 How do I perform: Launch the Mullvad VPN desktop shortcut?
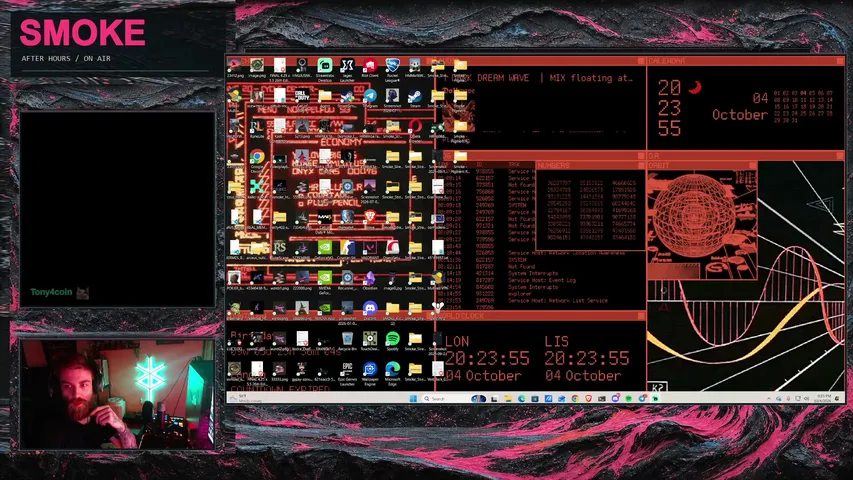tap(438, 280)
